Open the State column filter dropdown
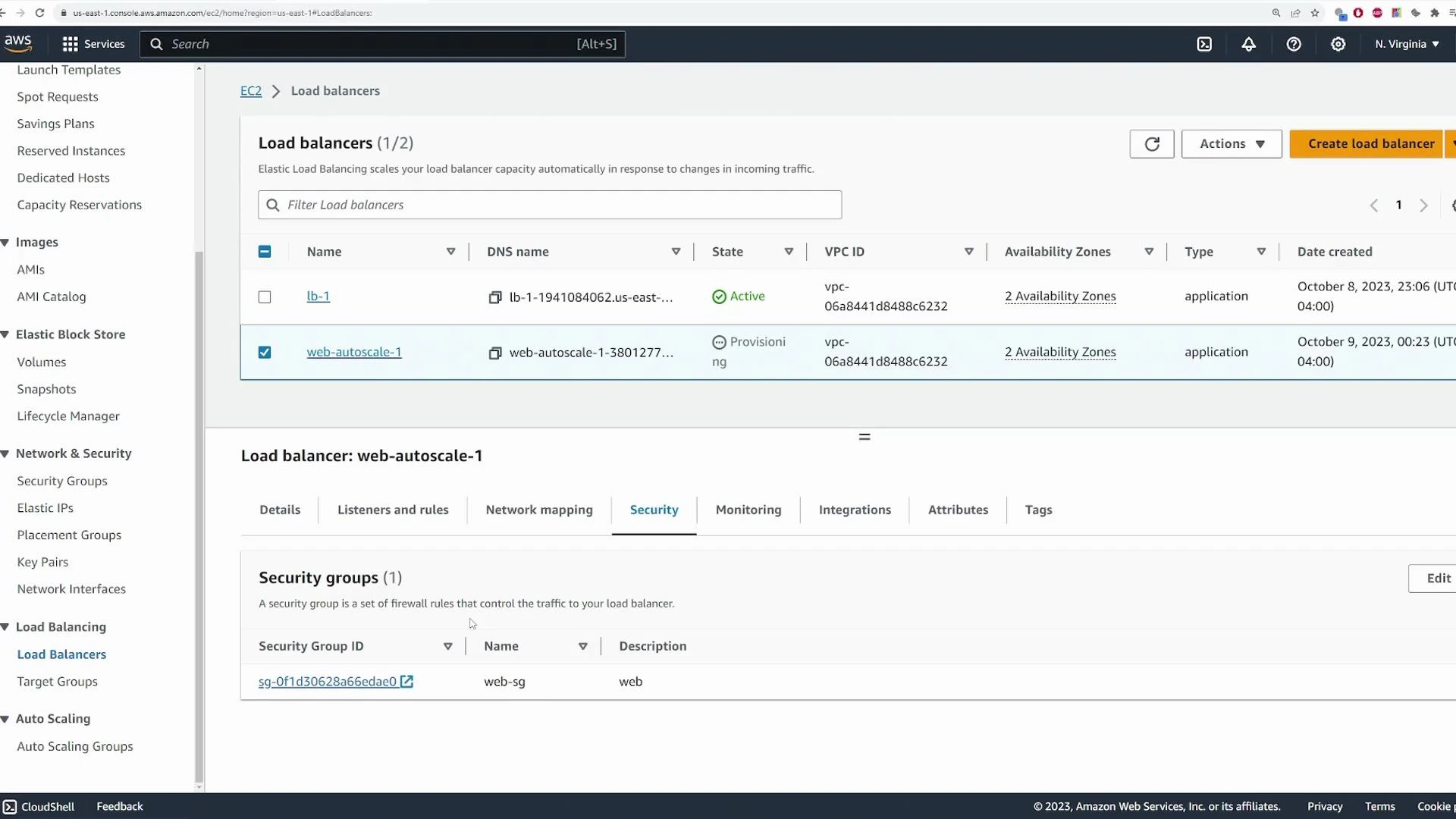1456x819 pixels. coord(789,251)
